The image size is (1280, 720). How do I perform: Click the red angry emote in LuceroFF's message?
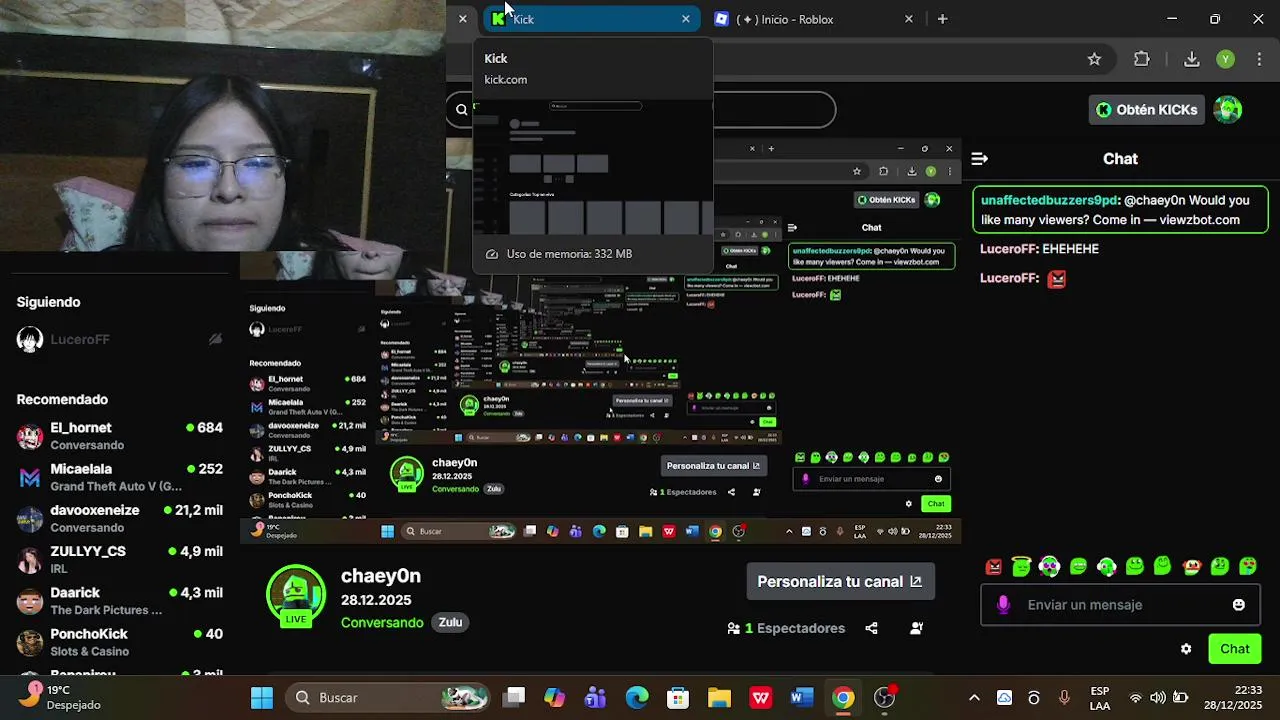click(1057, 279)
